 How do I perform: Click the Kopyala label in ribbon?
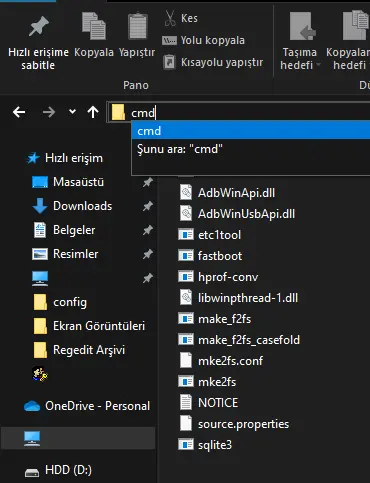94,52
